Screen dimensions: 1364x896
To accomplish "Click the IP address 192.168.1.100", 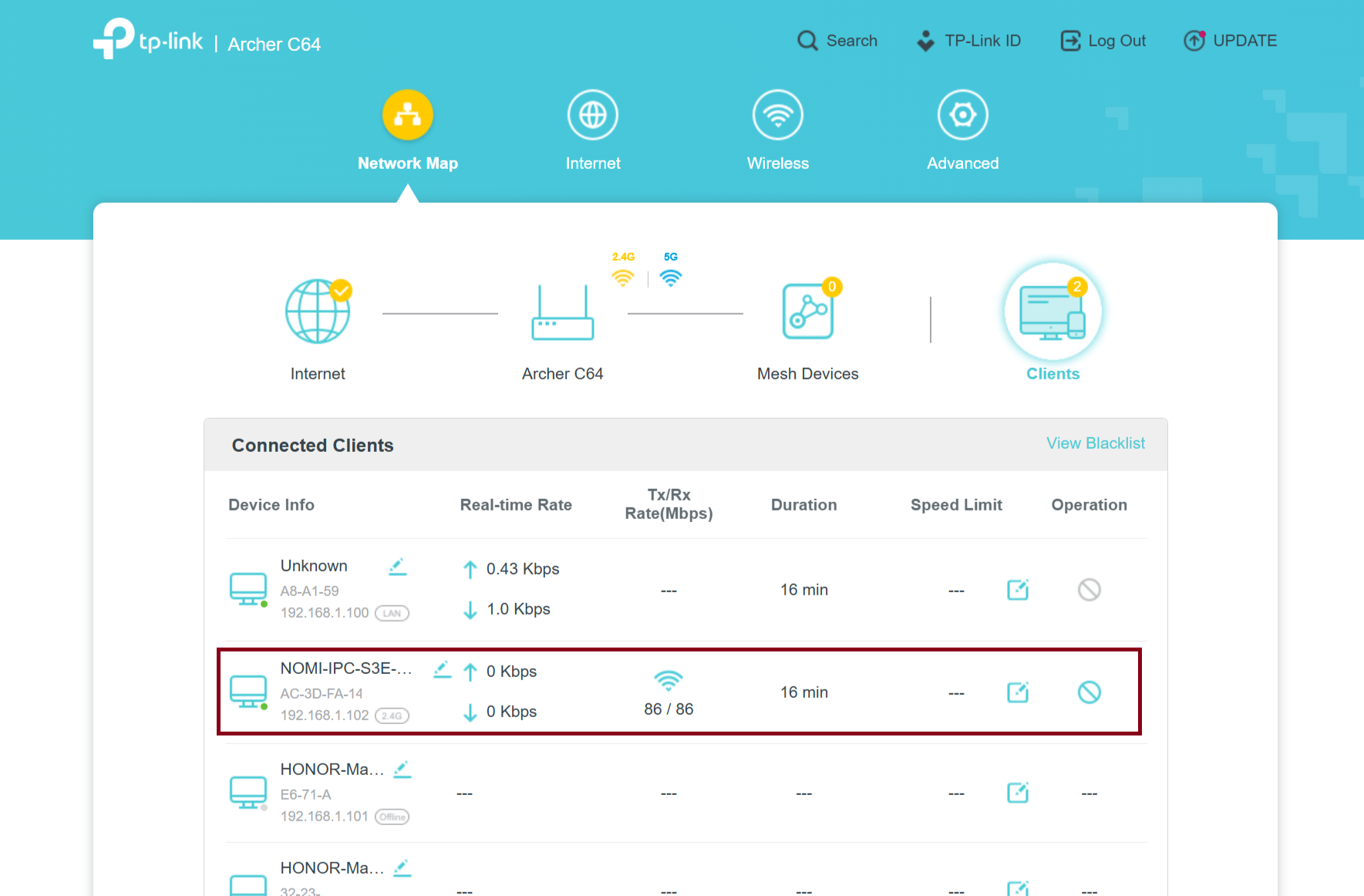I will 325,613.
